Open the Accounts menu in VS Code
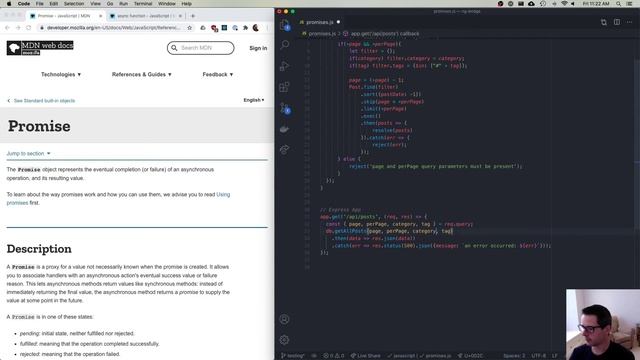The image size is (640, 360). [x=284, y=319]
